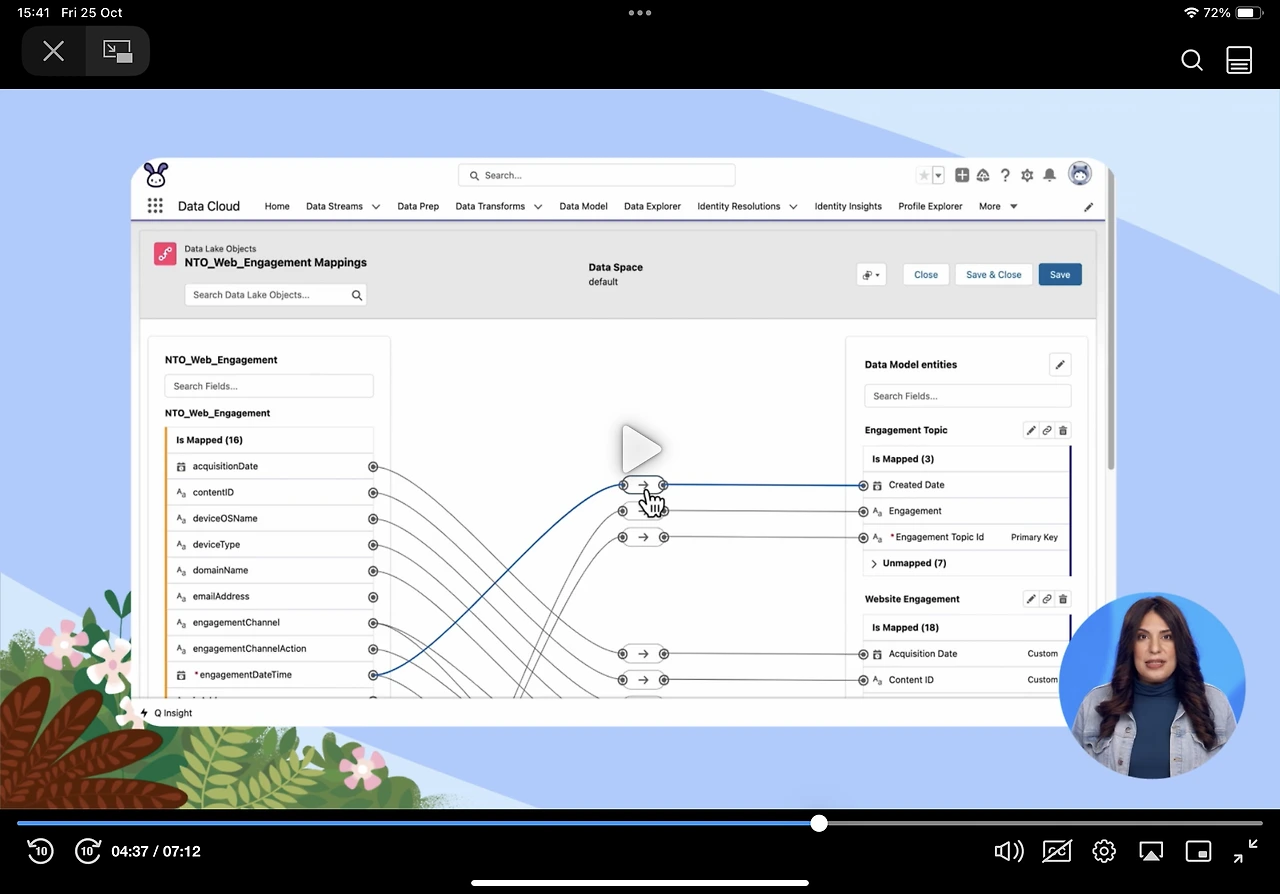
Task: Click the favorites star icon
Action: pyautogui.click(x=924, y=175)
